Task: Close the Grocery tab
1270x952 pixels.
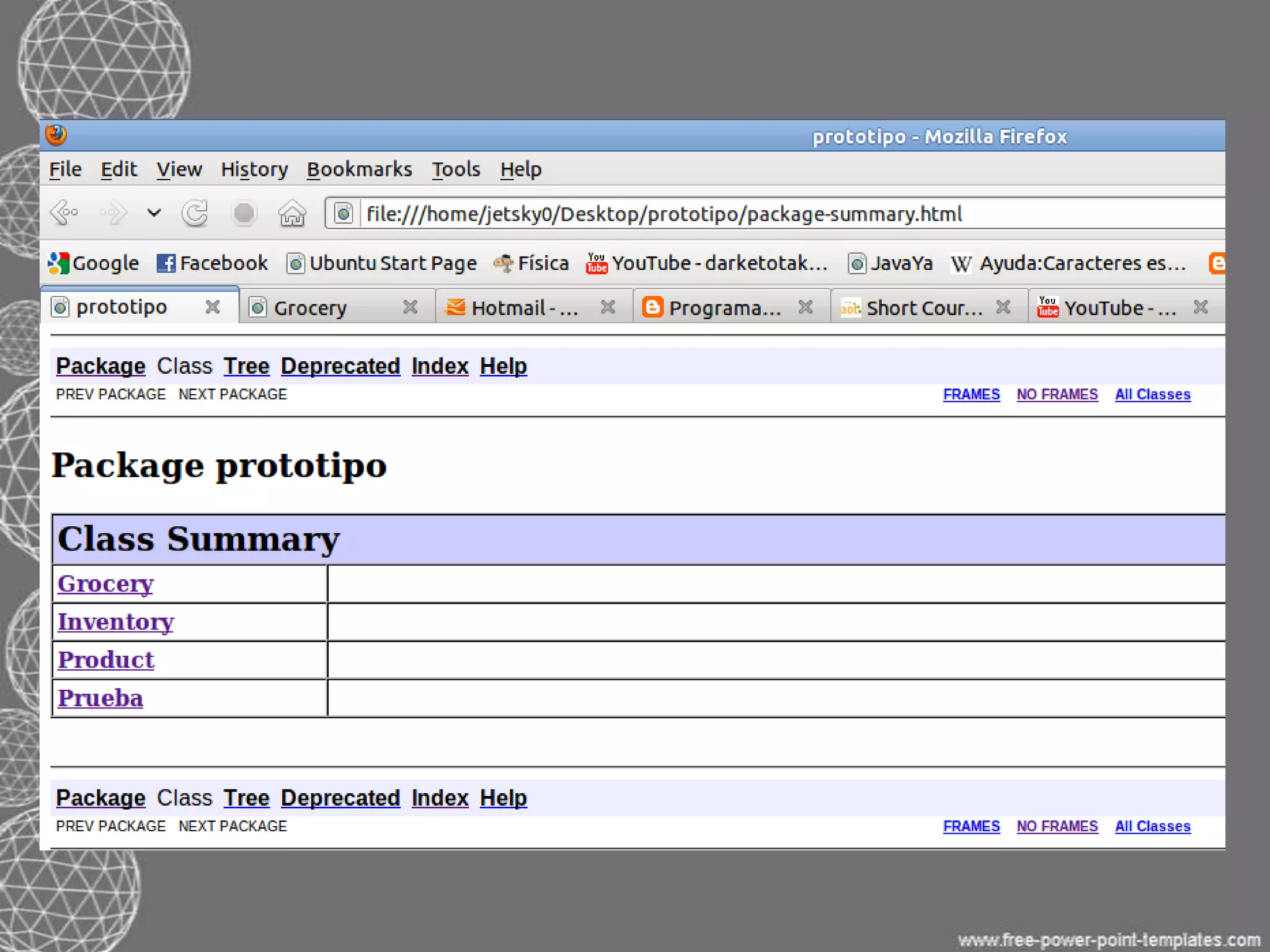Action: pos(410,307)
